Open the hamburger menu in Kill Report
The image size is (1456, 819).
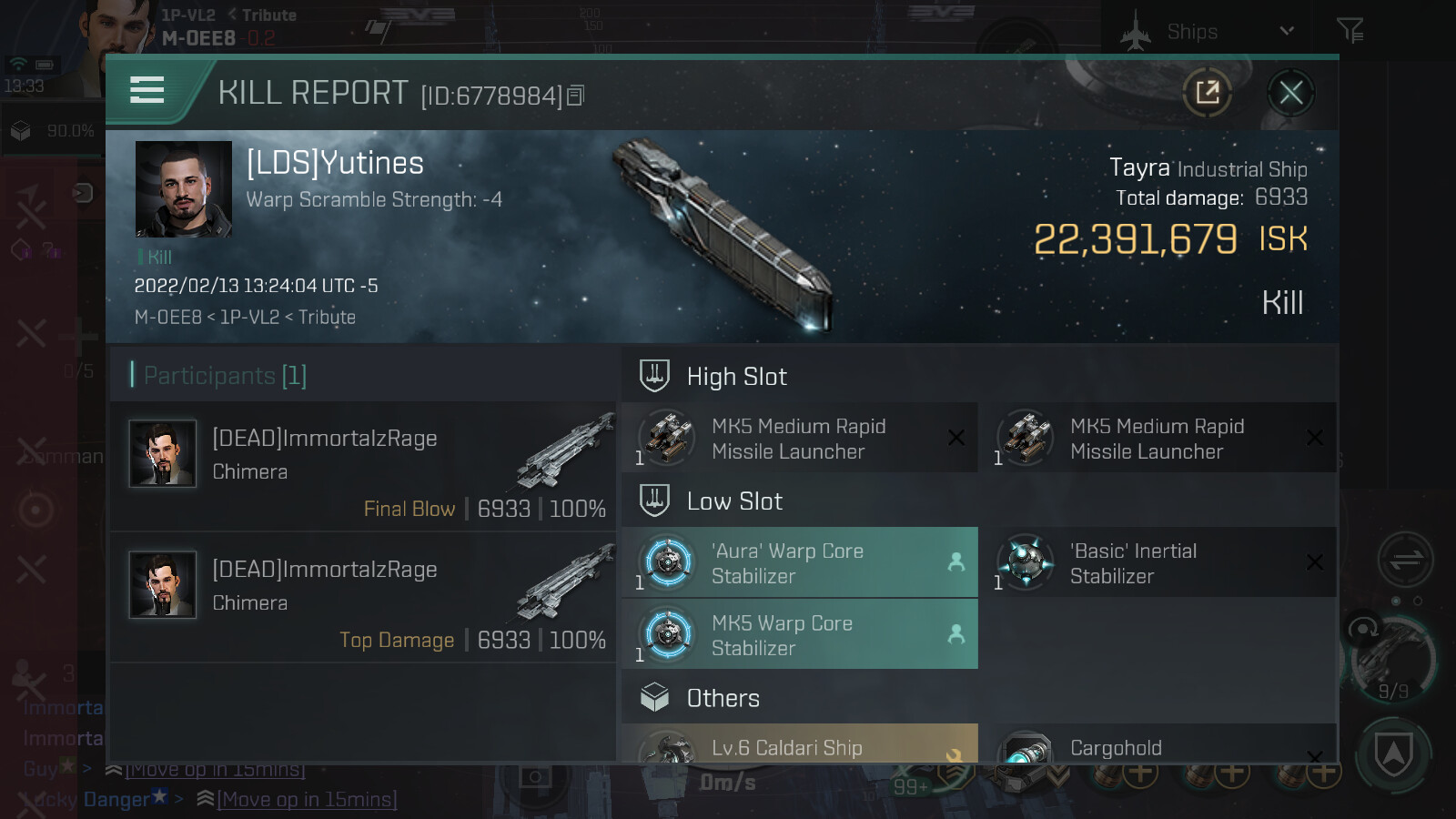pos(147,90)
